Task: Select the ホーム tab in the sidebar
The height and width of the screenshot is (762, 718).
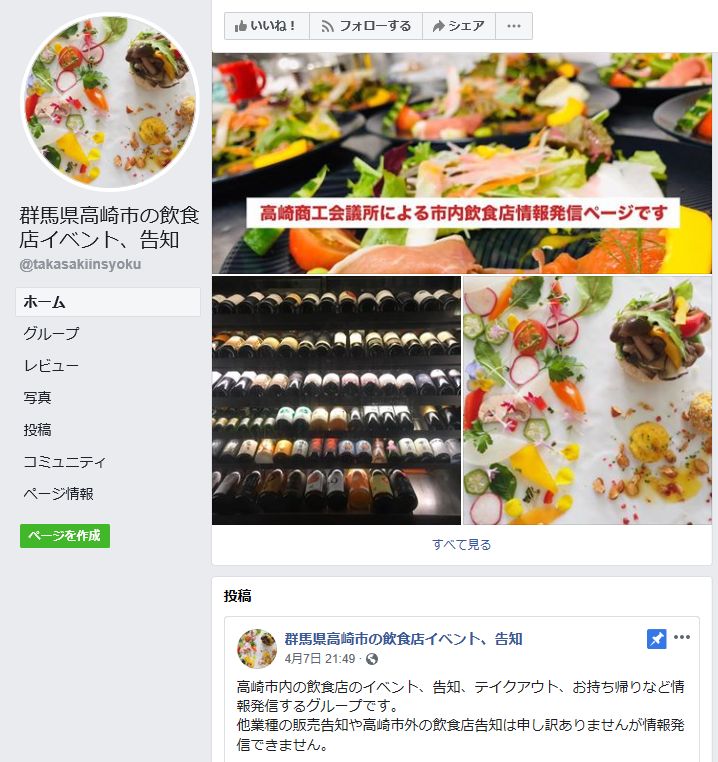Action: [x=108, y=302]
